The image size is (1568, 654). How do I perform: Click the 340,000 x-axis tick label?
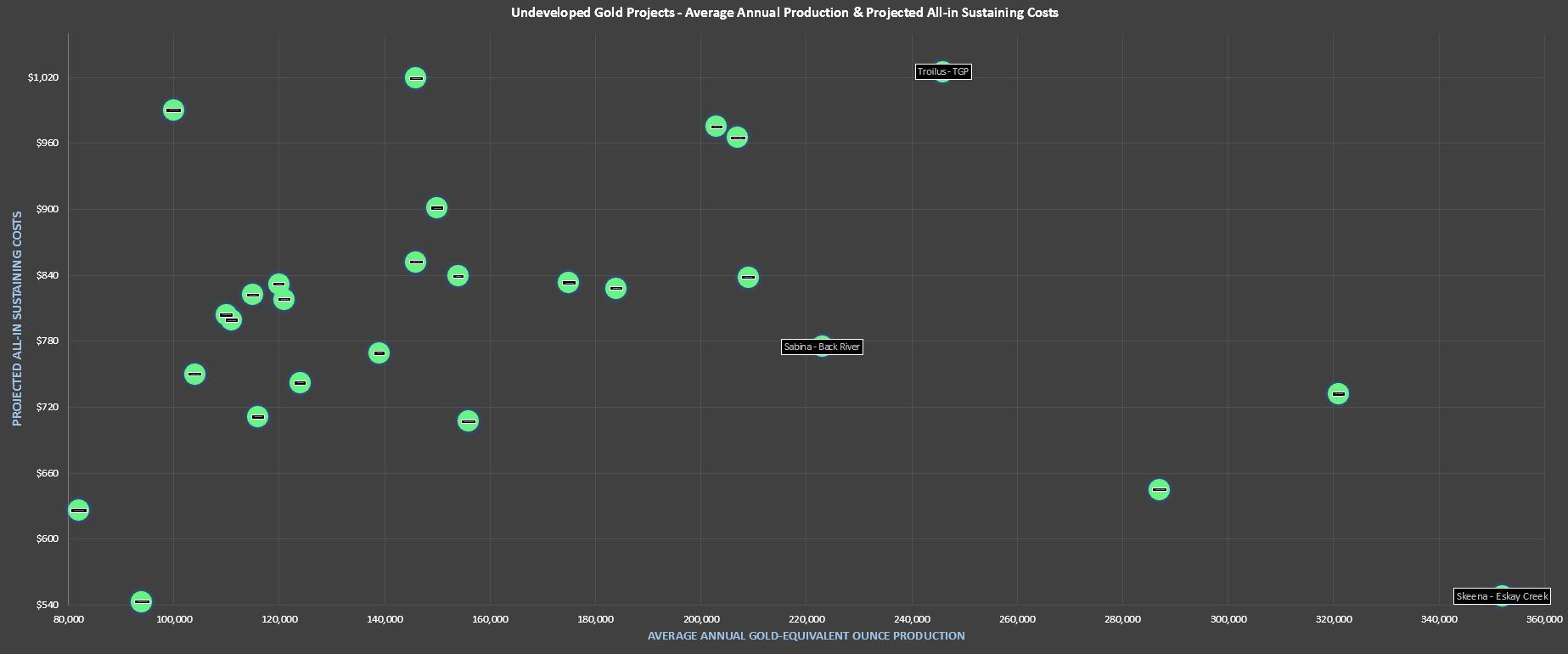pos(1439,619)
